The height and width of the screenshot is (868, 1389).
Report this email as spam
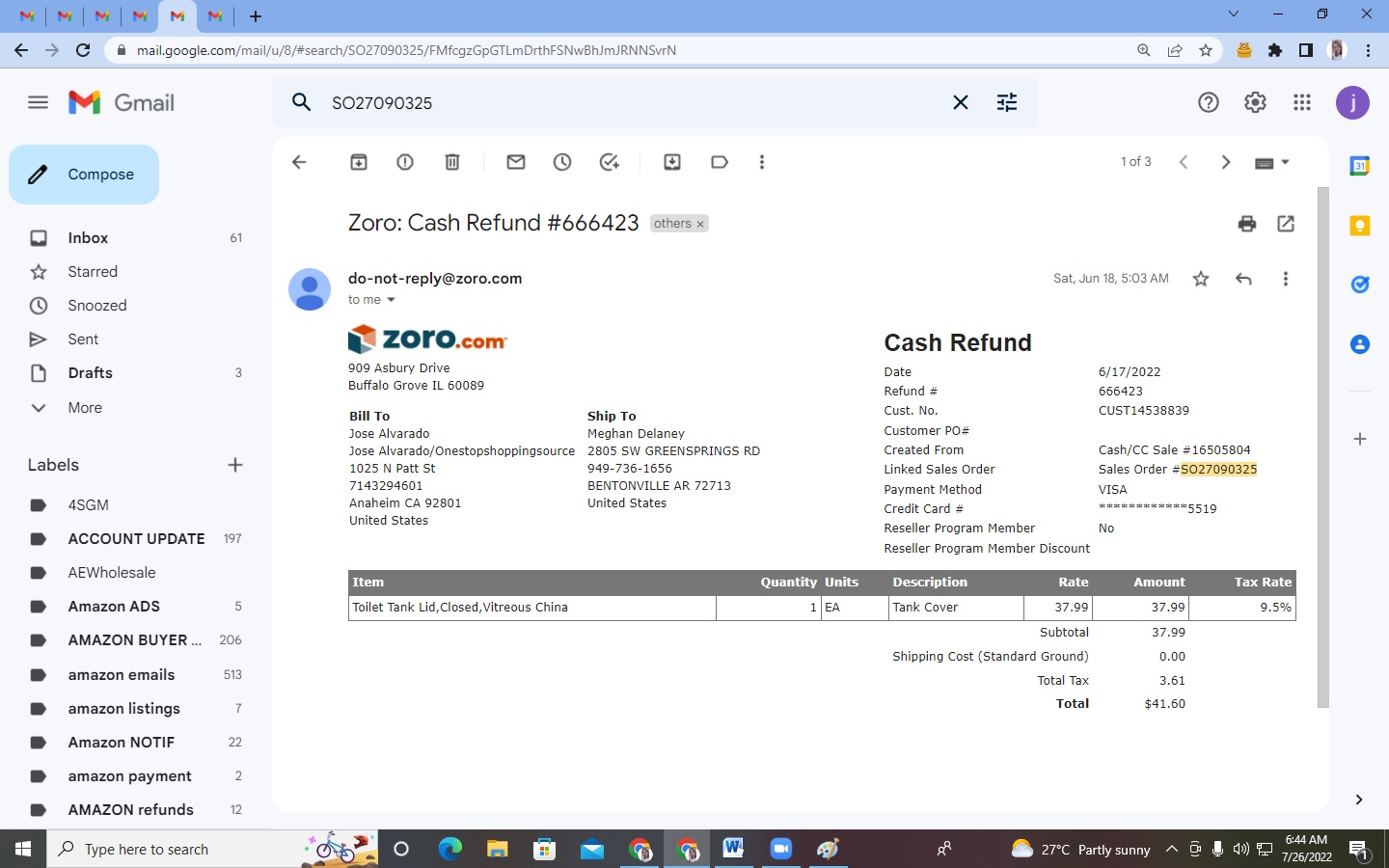pyautogui.click(x=405, y=162)
